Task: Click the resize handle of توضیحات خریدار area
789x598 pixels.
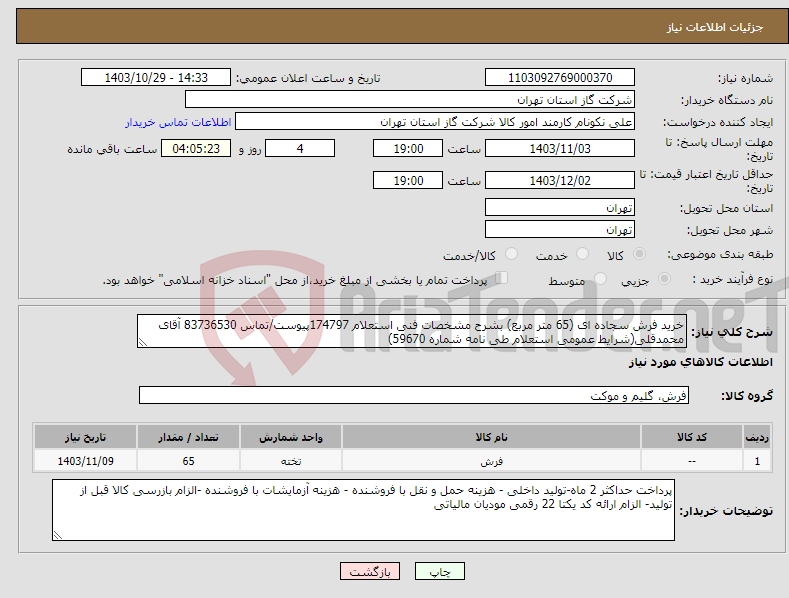Action: click(x=58, y=535)
